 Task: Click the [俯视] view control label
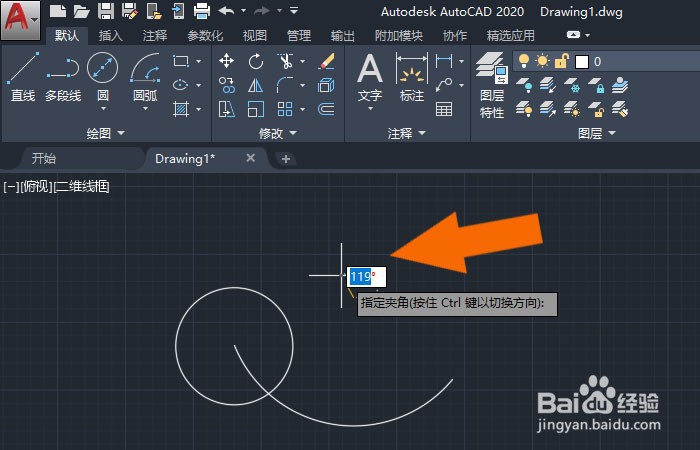[x=37, y=186]
